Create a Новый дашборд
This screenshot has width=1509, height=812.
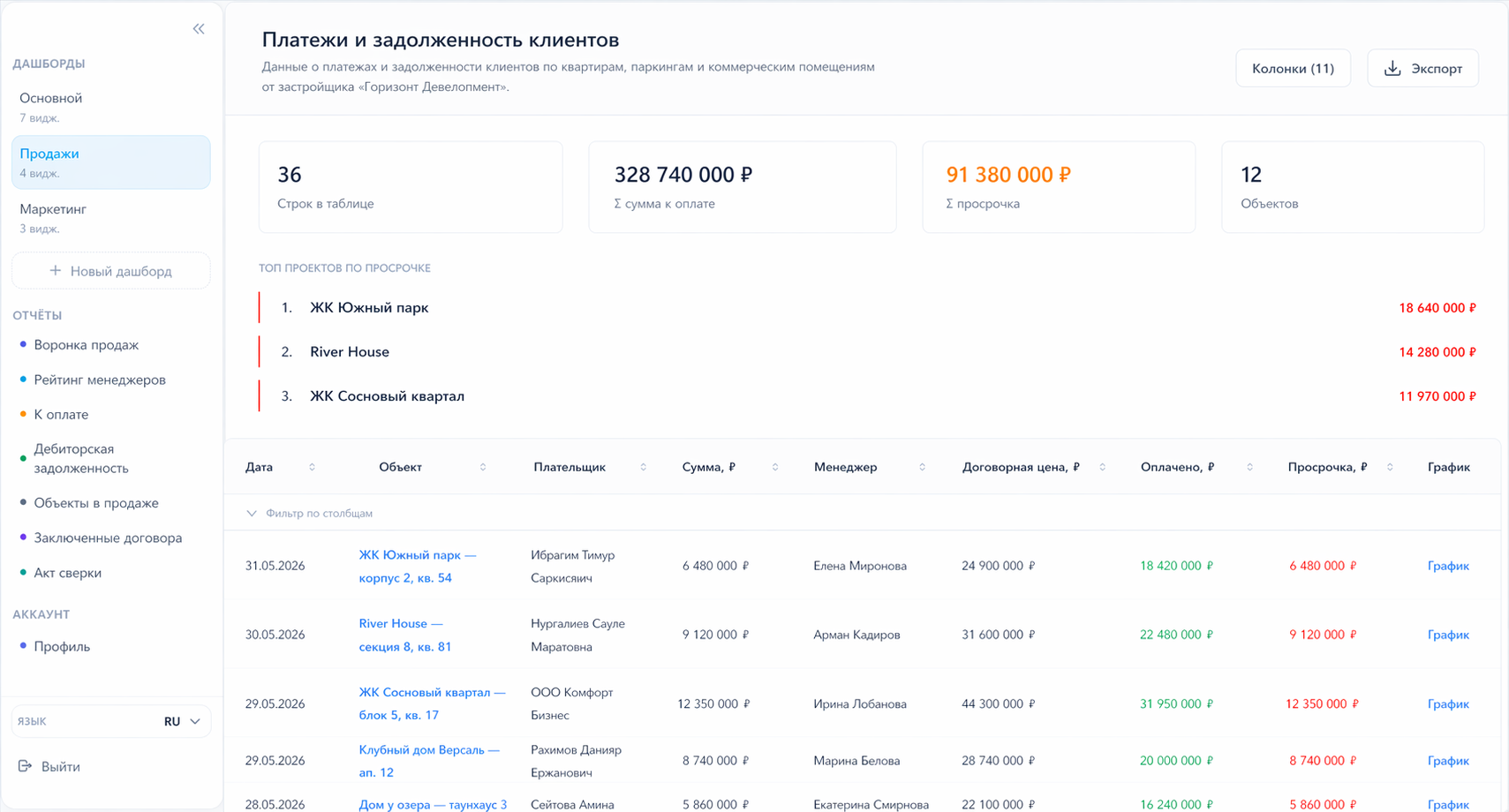tap(111, 271)
